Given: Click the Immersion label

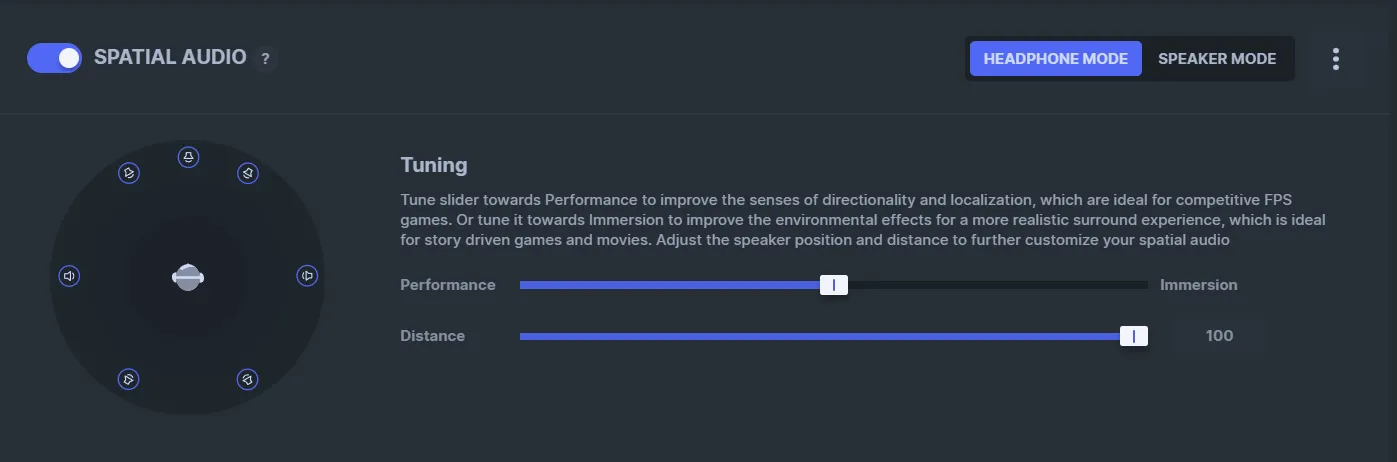Looking at the screenshot, I should (1198, 285).
